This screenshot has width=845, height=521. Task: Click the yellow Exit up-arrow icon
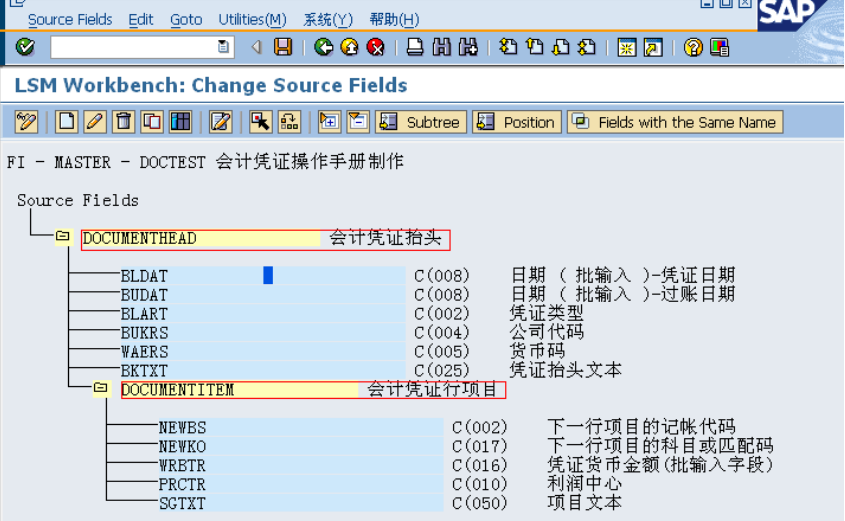click(350, 47)
